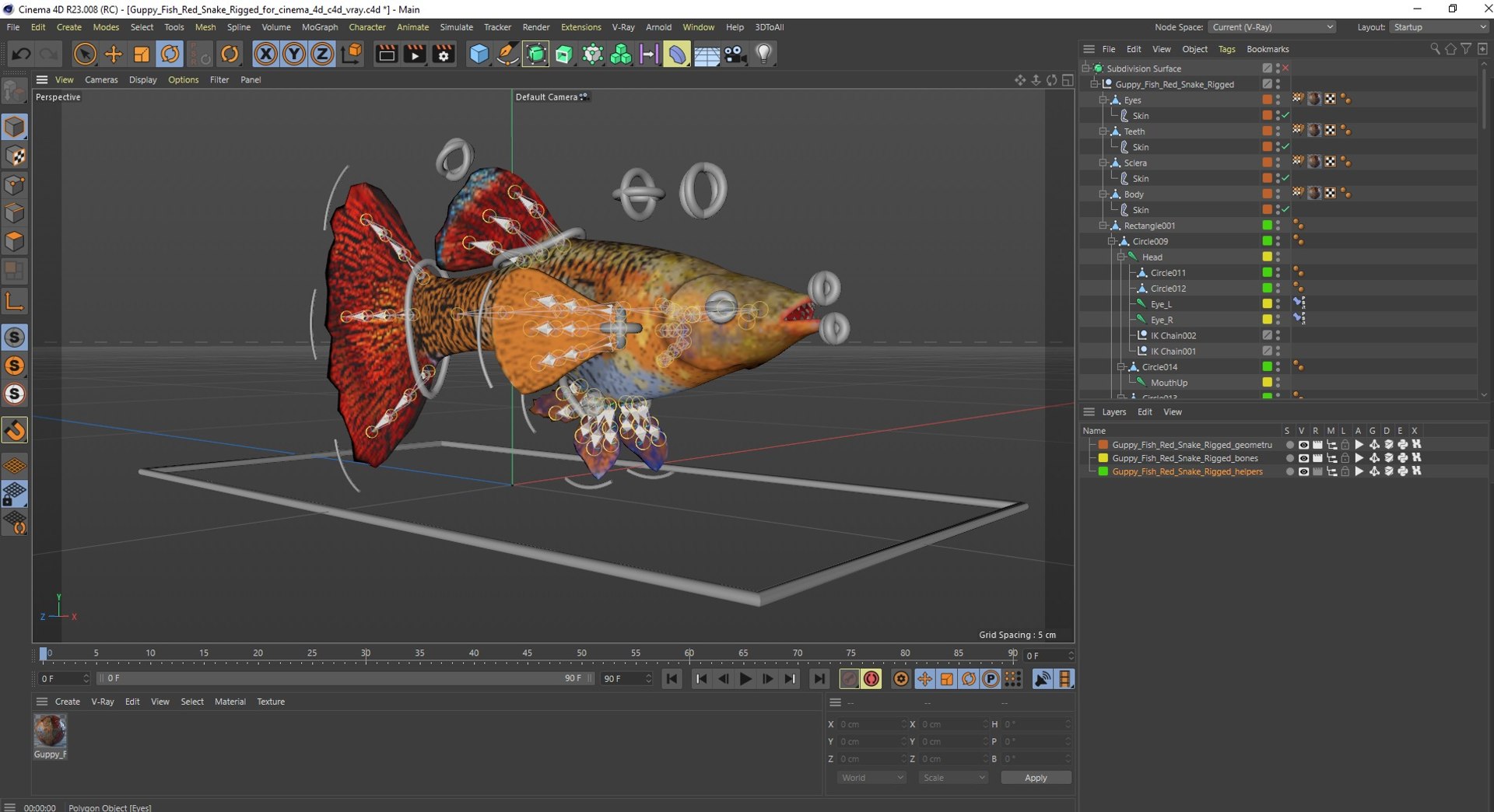
Task: Toggle Z-axis lock button
Action: [x=322, y=54]
